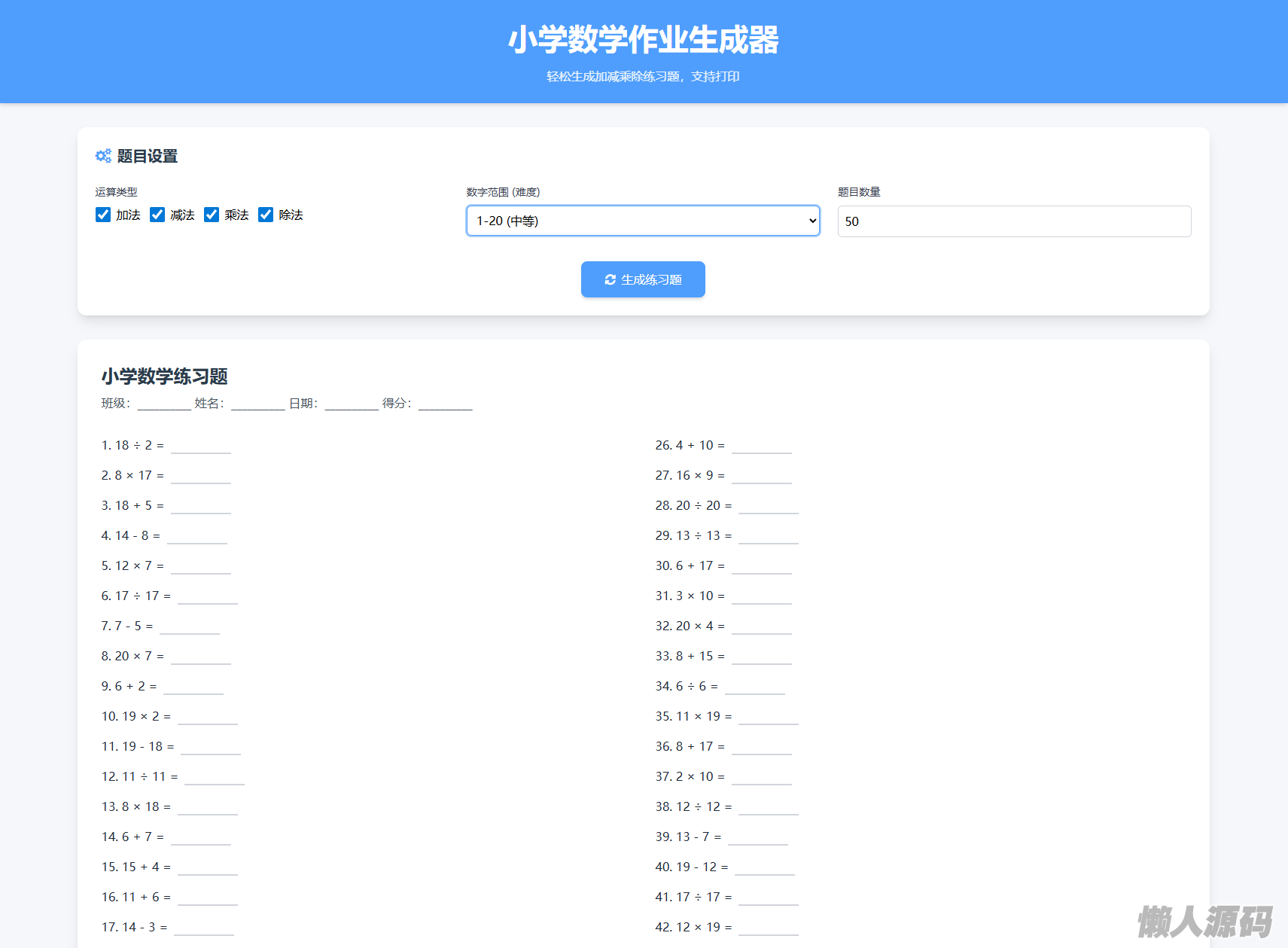The height and width of the screenshot is (948, 1288).
Task: Toggle the 减法 checkbox
Action: click(157, 215)
